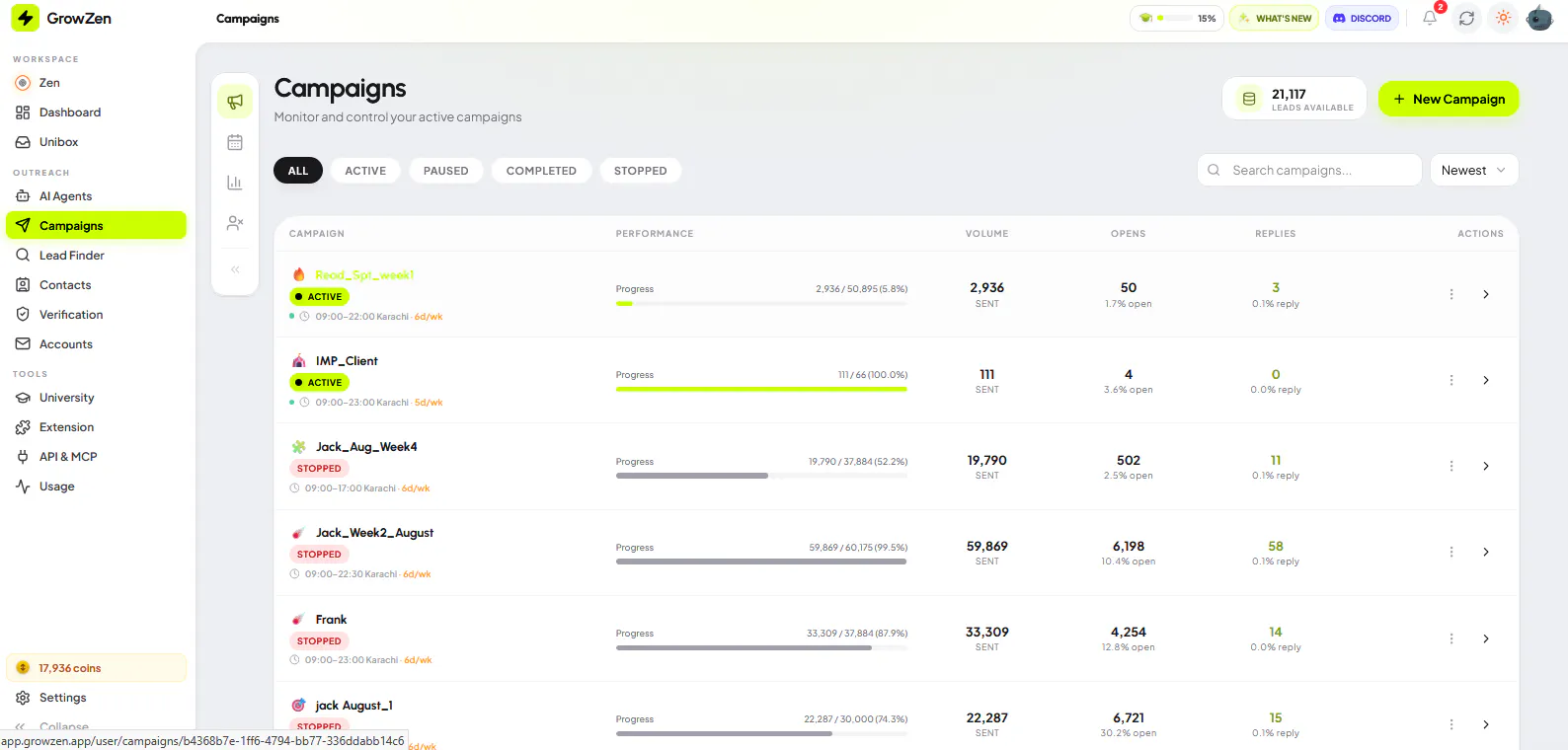Select Campaigns in sidebar
The height and width of the screenshot is (750, 1568).
96,226
